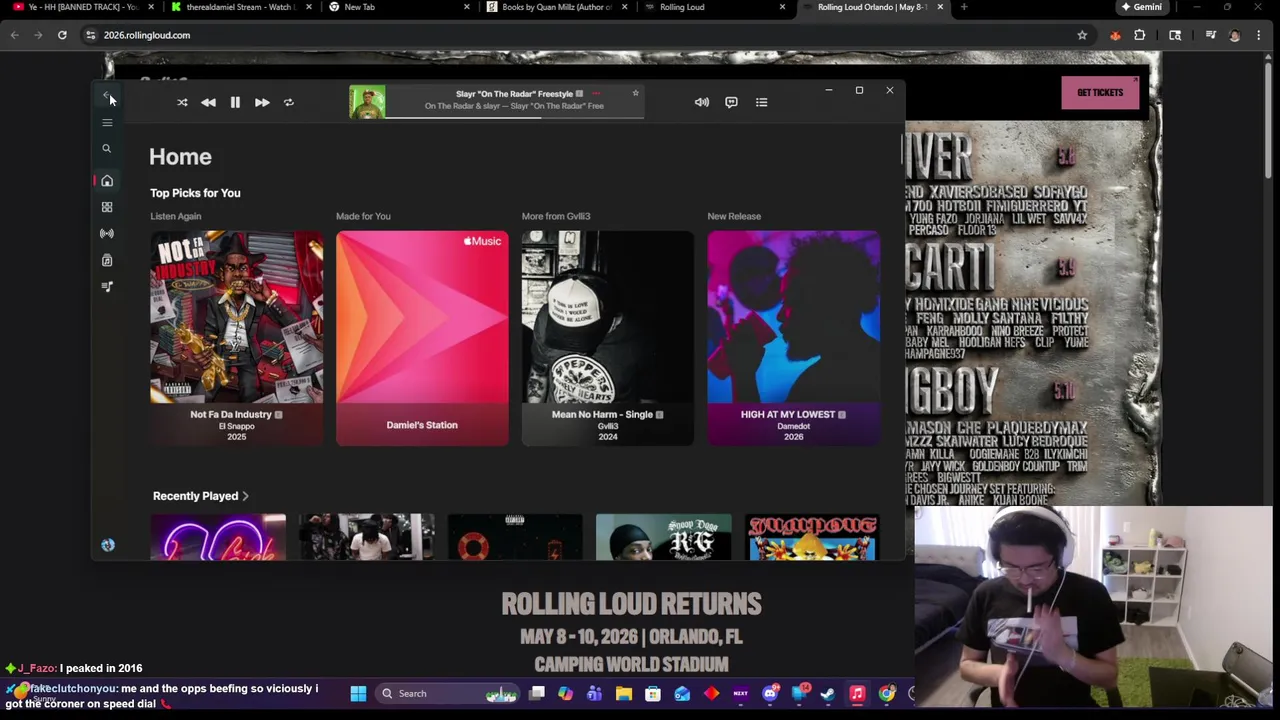
Task: Expand the Recently Played section chevron
Action: [245, 496]
